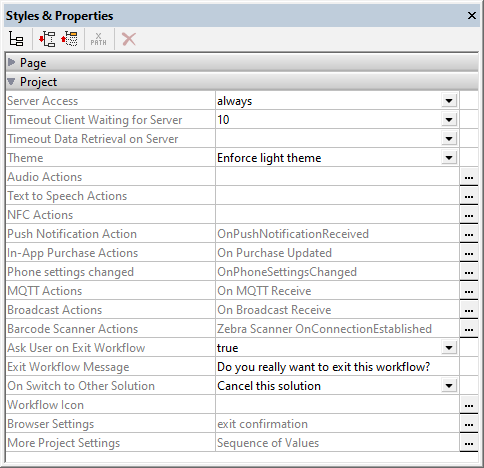This screenshot has width=484, height=468.
Task: Close the Styles & Properties panel
Action: click(472, 16)
